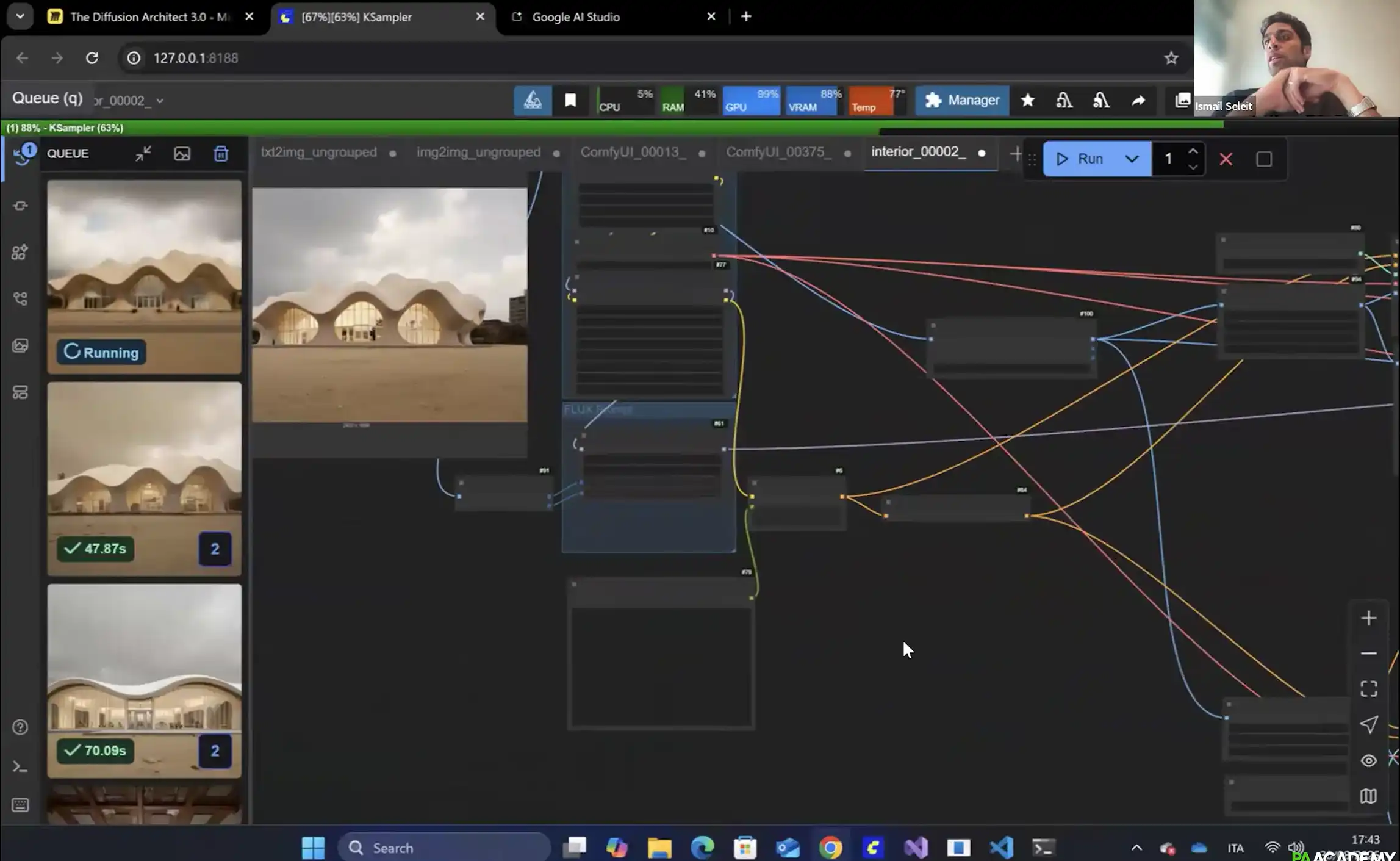
Task: Open the templates sidebar icon
Action: tap(20, 392)
